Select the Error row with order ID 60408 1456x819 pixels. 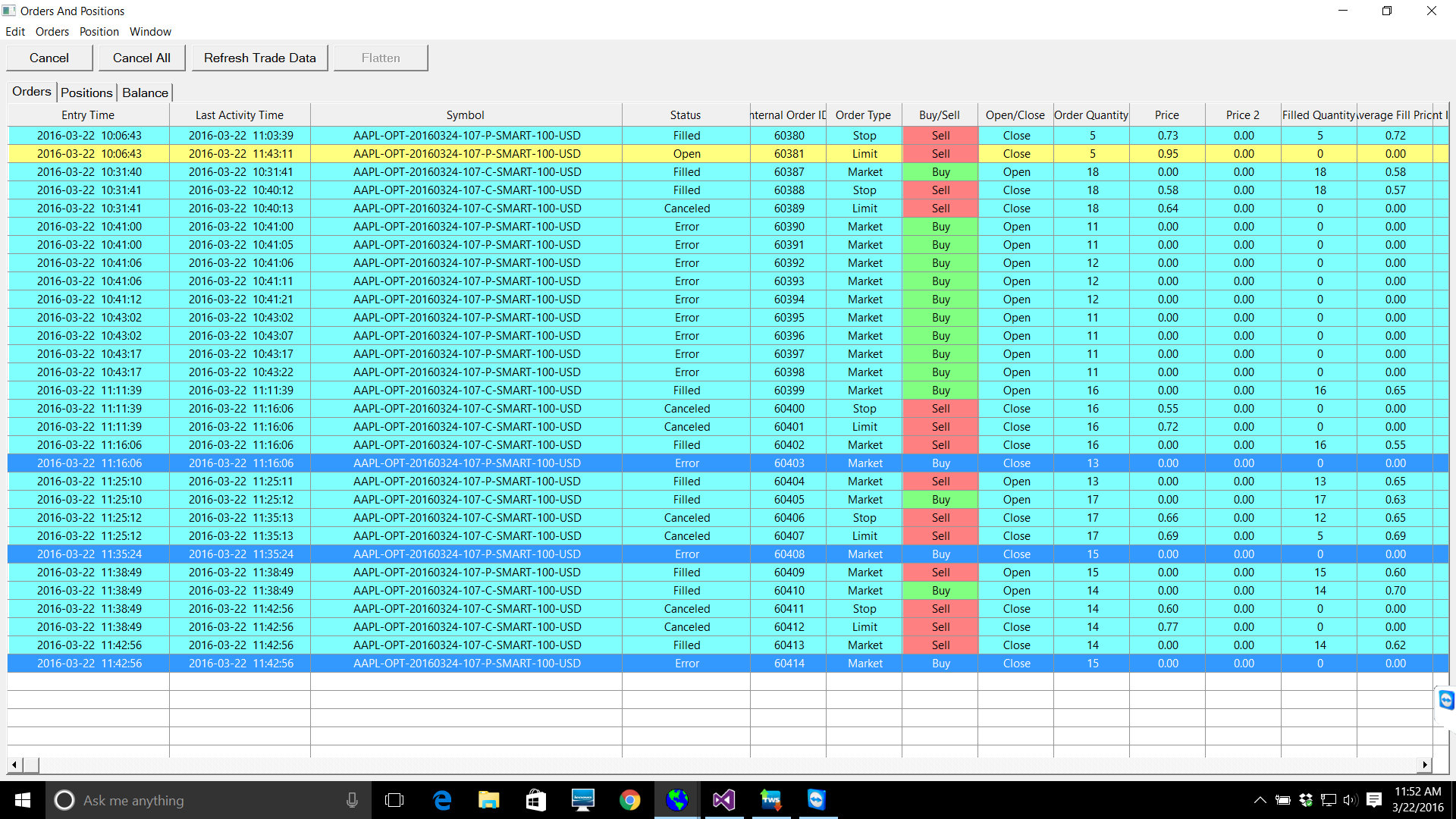pyautogui.click(x=728, y=554)
